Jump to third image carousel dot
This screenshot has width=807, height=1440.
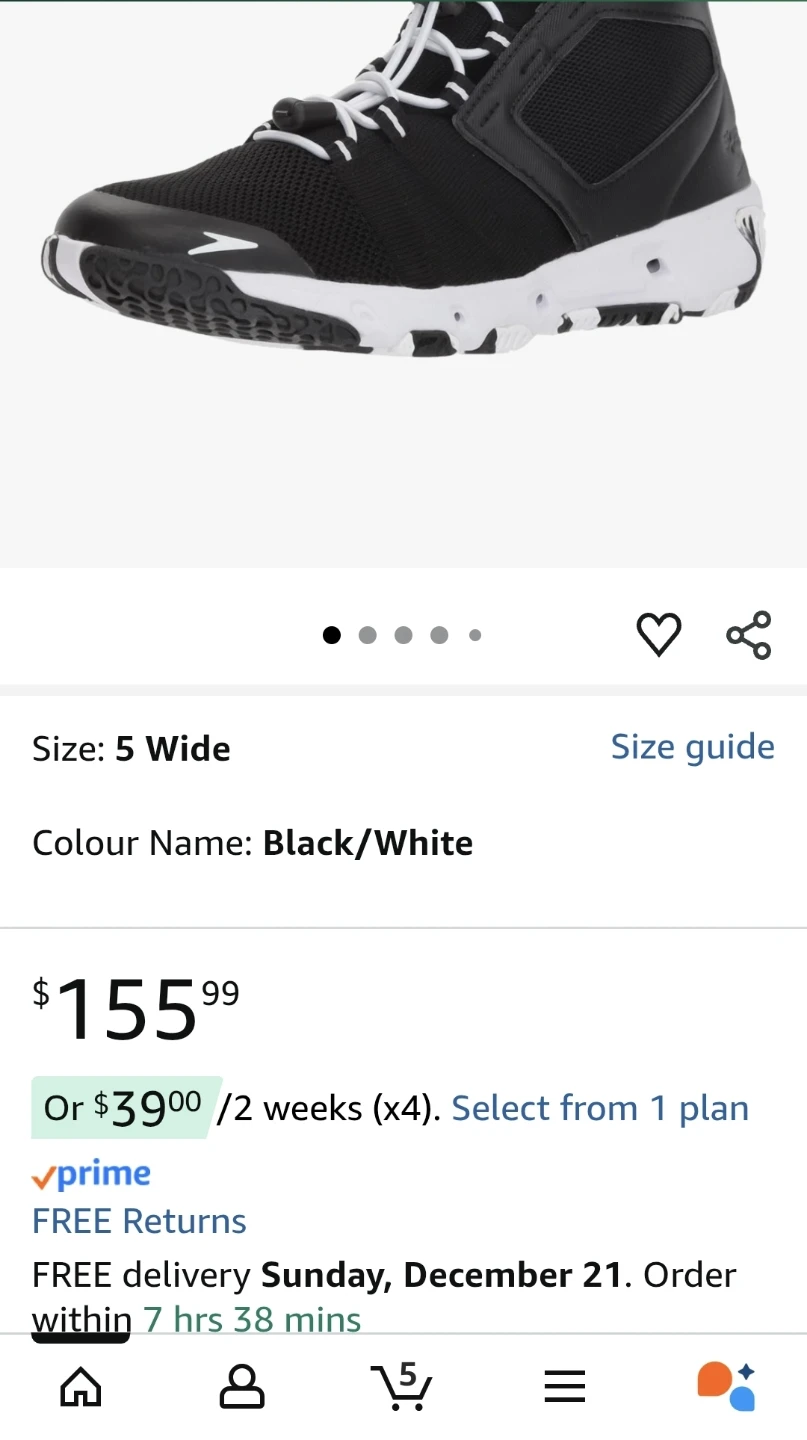tap(403, 635)
